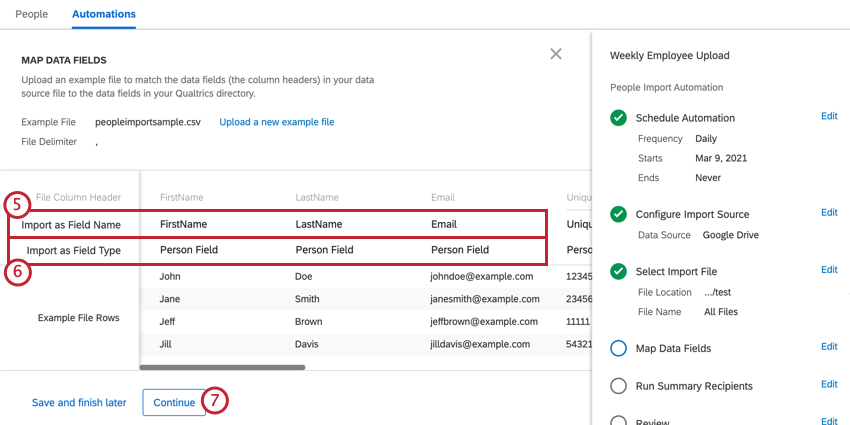The image size is (850, 425).
Task: Select the jilldavis@example.com cell
Action: tap(480, 344)
